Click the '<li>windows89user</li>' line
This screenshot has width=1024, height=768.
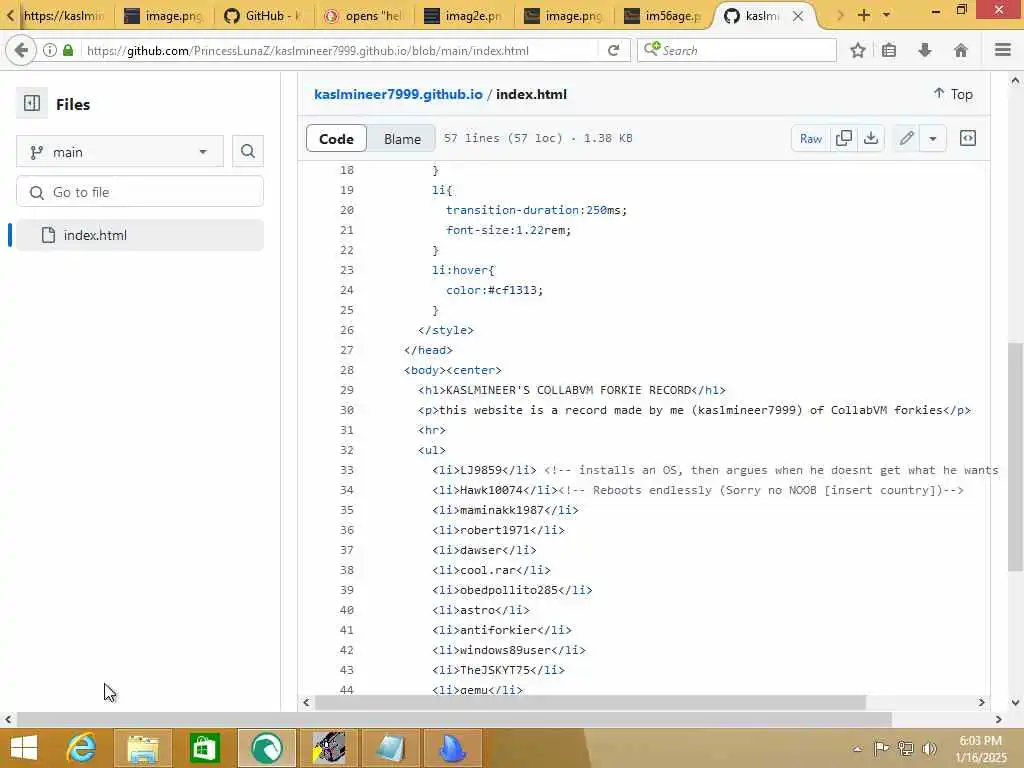point(509,650)
